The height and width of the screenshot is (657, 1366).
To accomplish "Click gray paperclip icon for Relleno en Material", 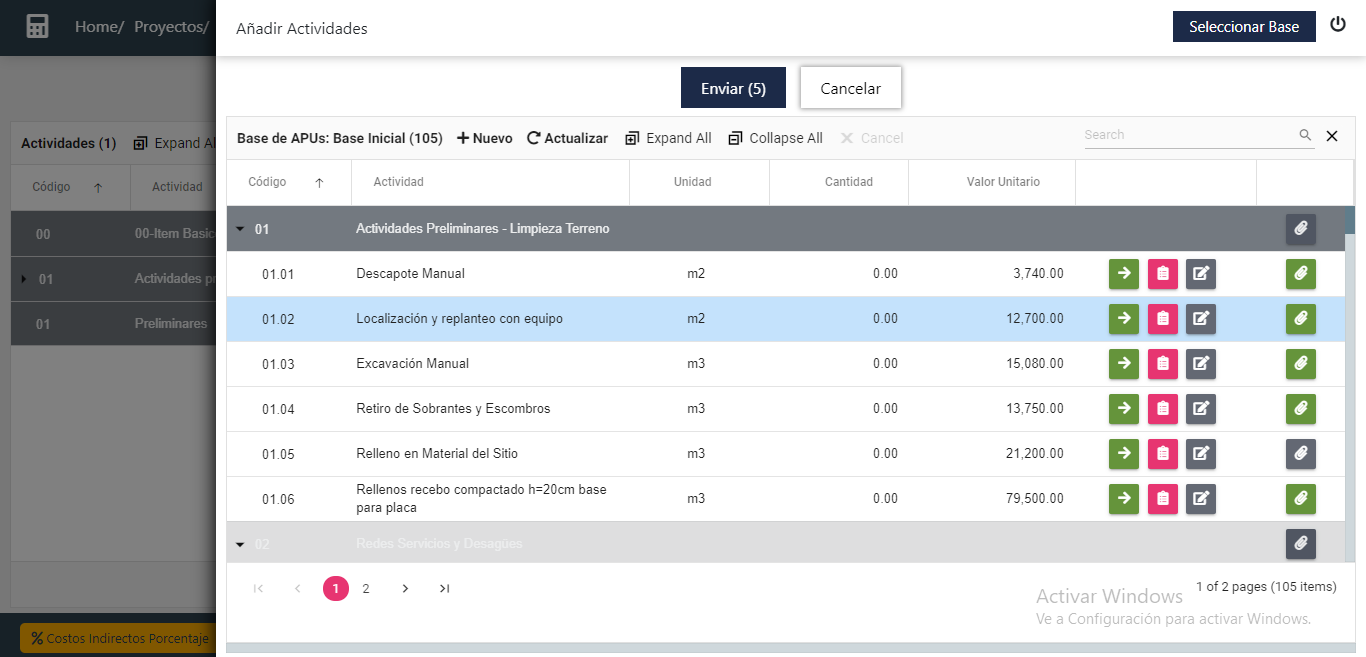I will (x=1300, y=454).
